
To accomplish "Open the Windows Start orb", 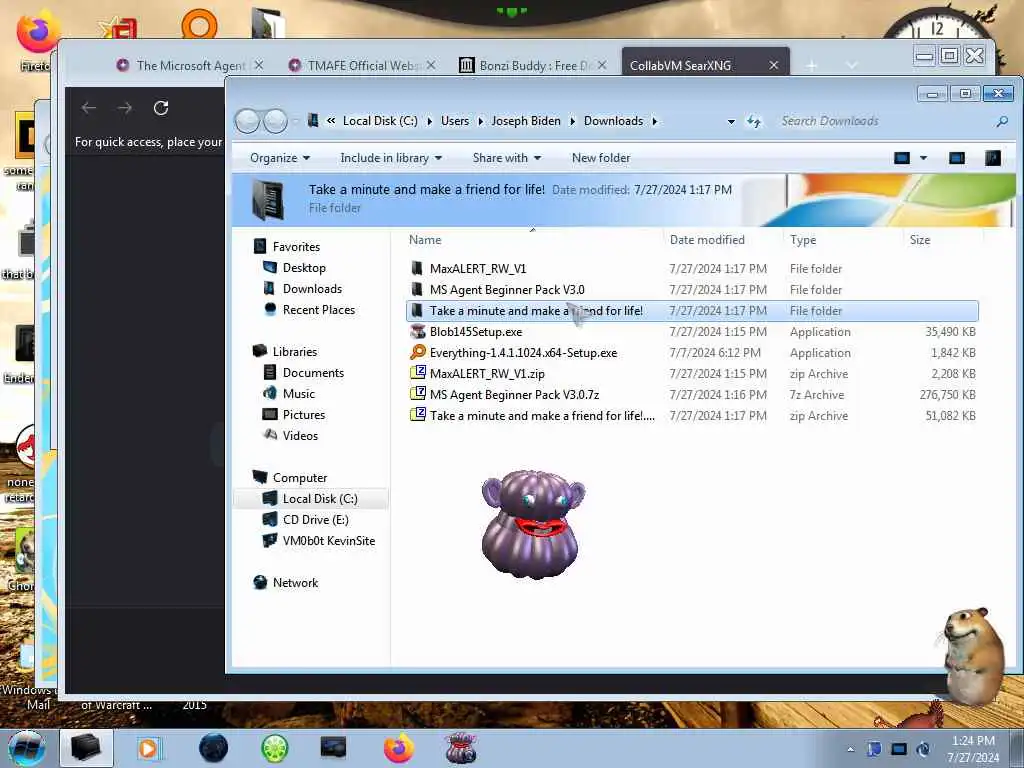I will tap(27, 748).
